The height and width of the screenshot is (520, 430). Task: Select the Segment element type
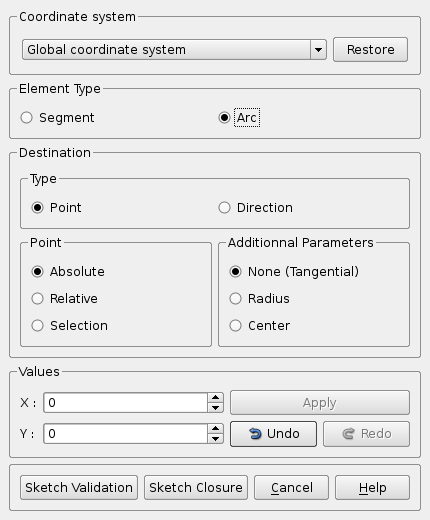coord(57,118)
